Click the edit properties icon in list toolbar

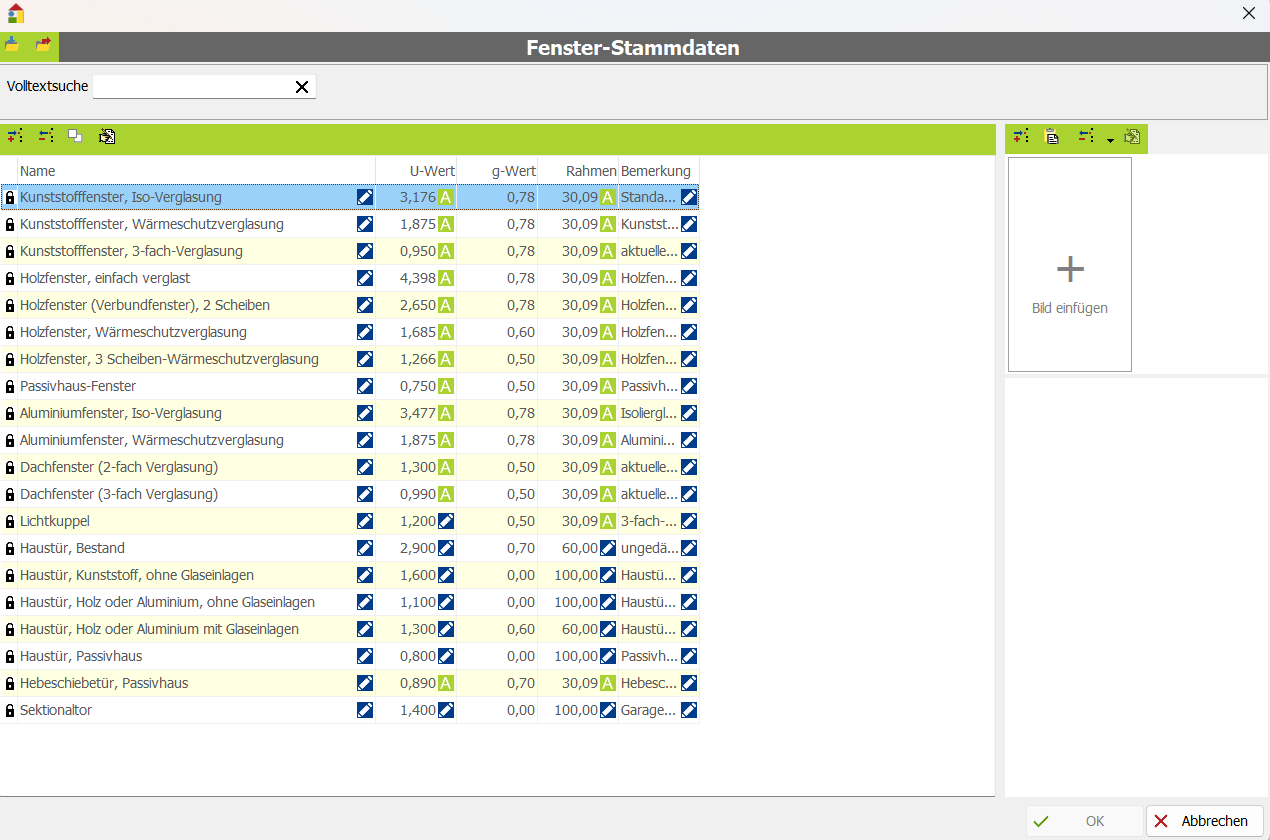pyautogui.click(x=107, y=136)
